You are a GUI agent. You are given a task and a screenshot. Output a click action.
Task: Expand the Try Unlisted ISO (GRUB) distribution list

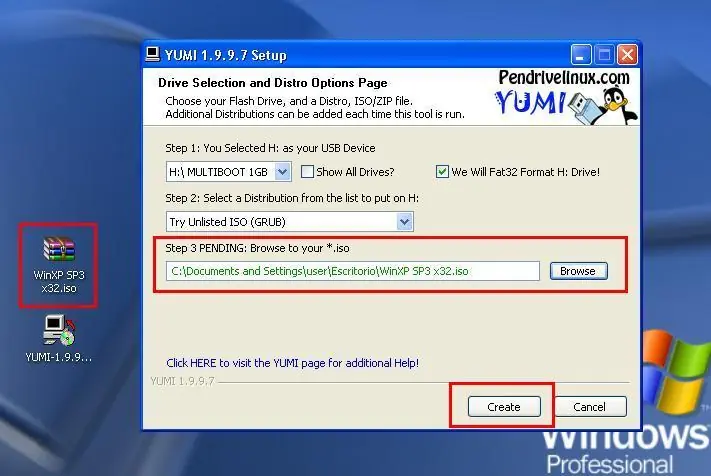tap(289, 222)
